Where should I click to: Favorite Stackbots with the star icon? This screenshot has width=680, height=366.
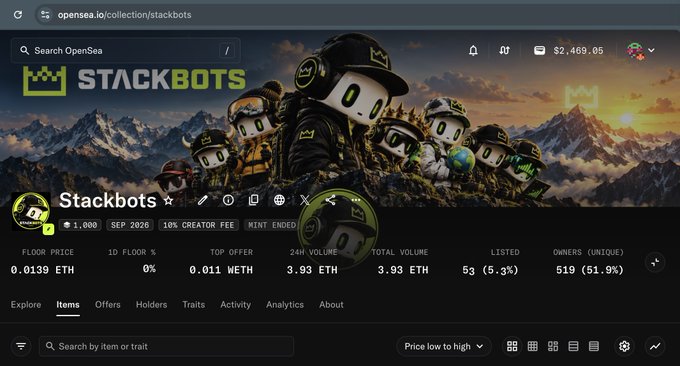coord(168,200)
